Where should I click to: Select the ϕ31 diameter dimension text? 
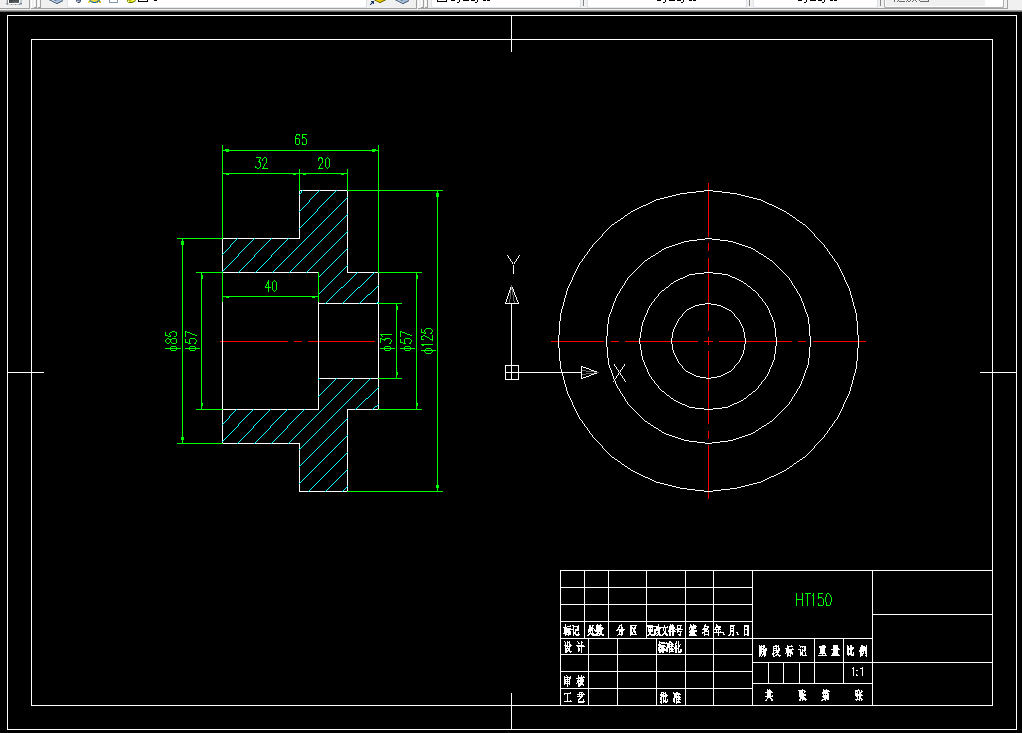tap(387, 342)
